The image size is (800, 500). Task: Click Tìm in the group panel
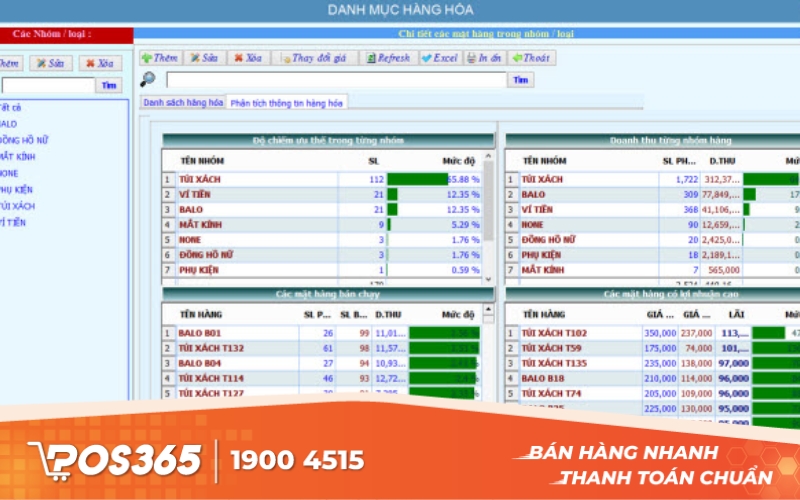click(109, 85)
